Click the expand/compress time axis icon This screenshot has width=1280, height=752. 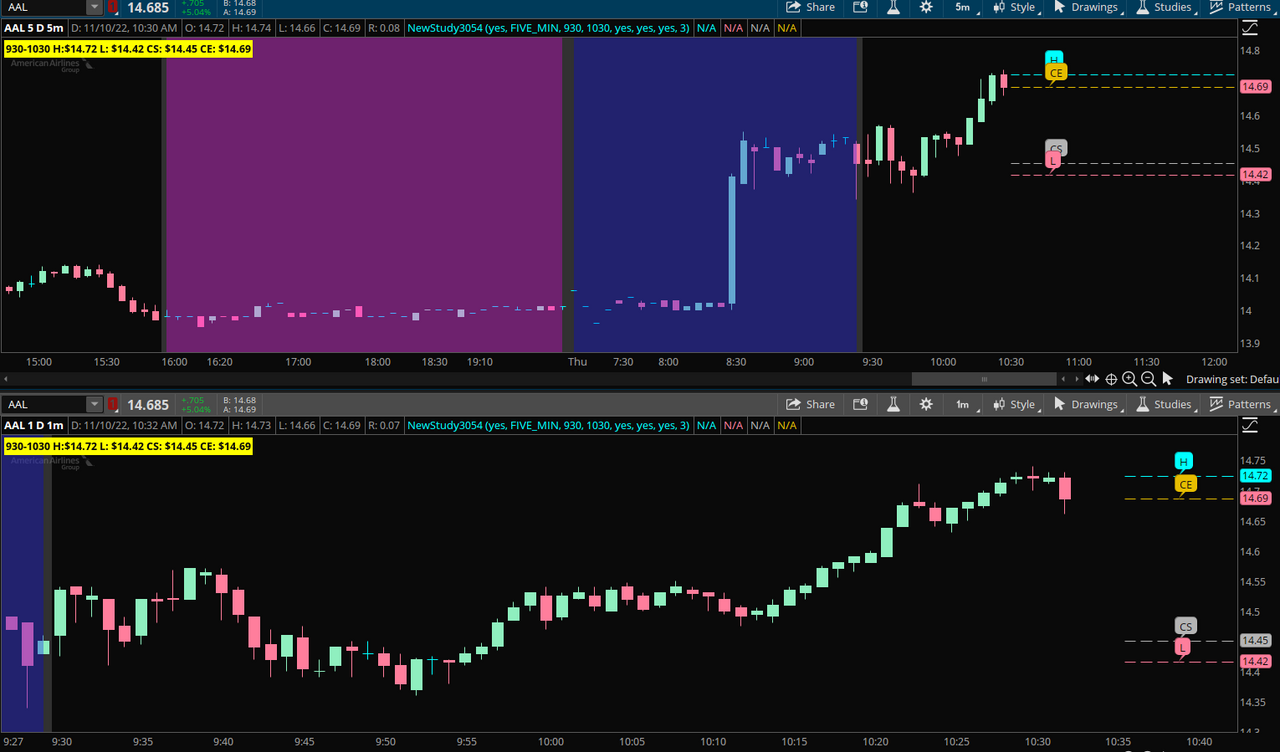click(x=1091, y=379)
